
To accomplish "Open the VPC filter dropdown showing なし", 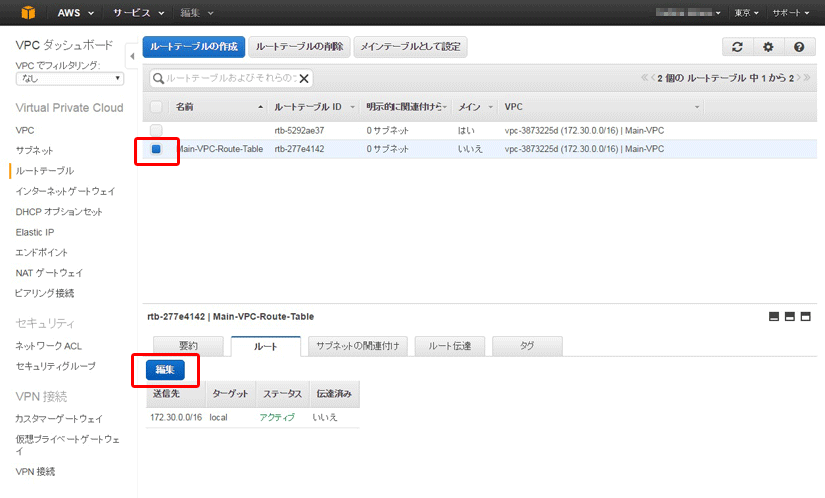I will (69, 78).
